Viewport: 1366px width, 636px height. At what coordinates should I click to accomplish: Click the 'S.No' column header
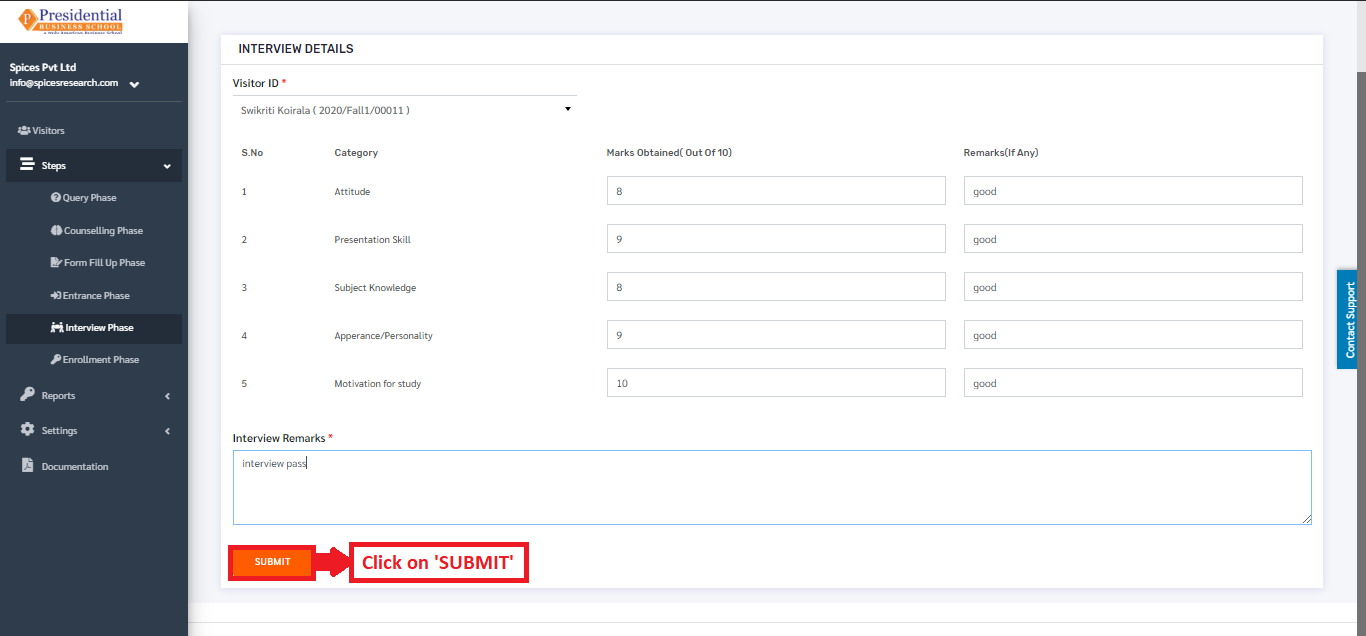click(252, 153)
